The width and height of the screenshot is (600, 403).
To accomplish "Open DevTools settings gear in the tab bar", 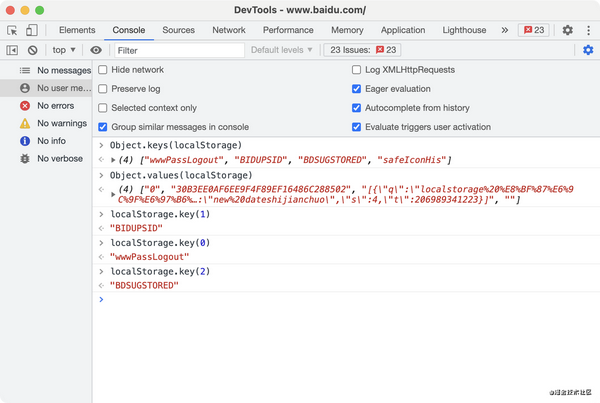I will 567,31.
